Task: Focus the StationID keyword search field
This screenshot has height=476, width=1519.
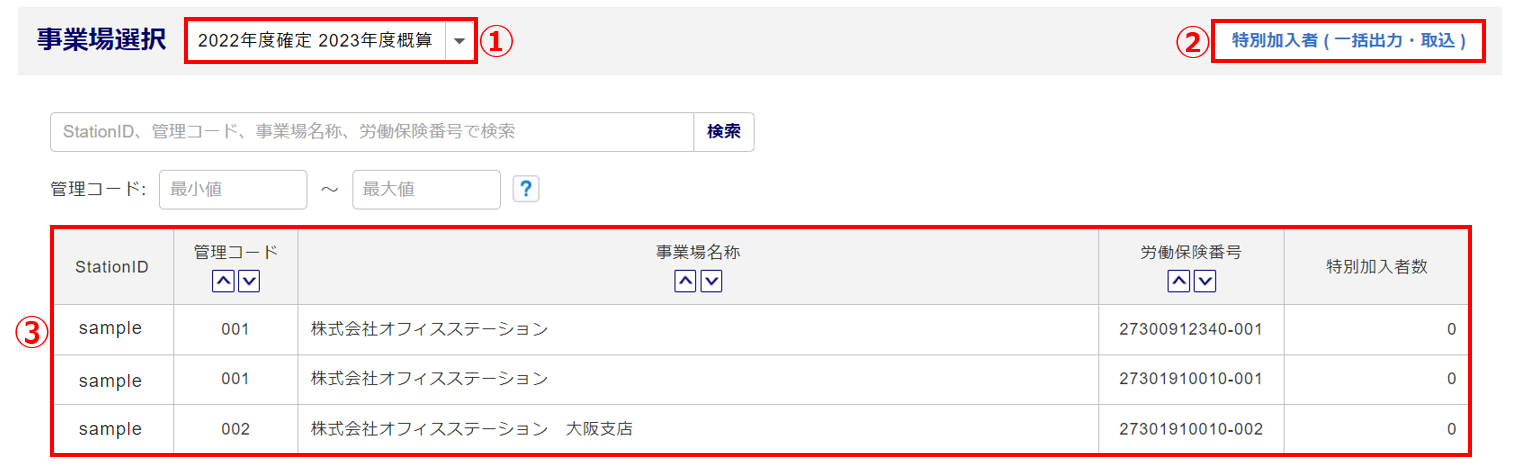Action: (x=371, y=132)
